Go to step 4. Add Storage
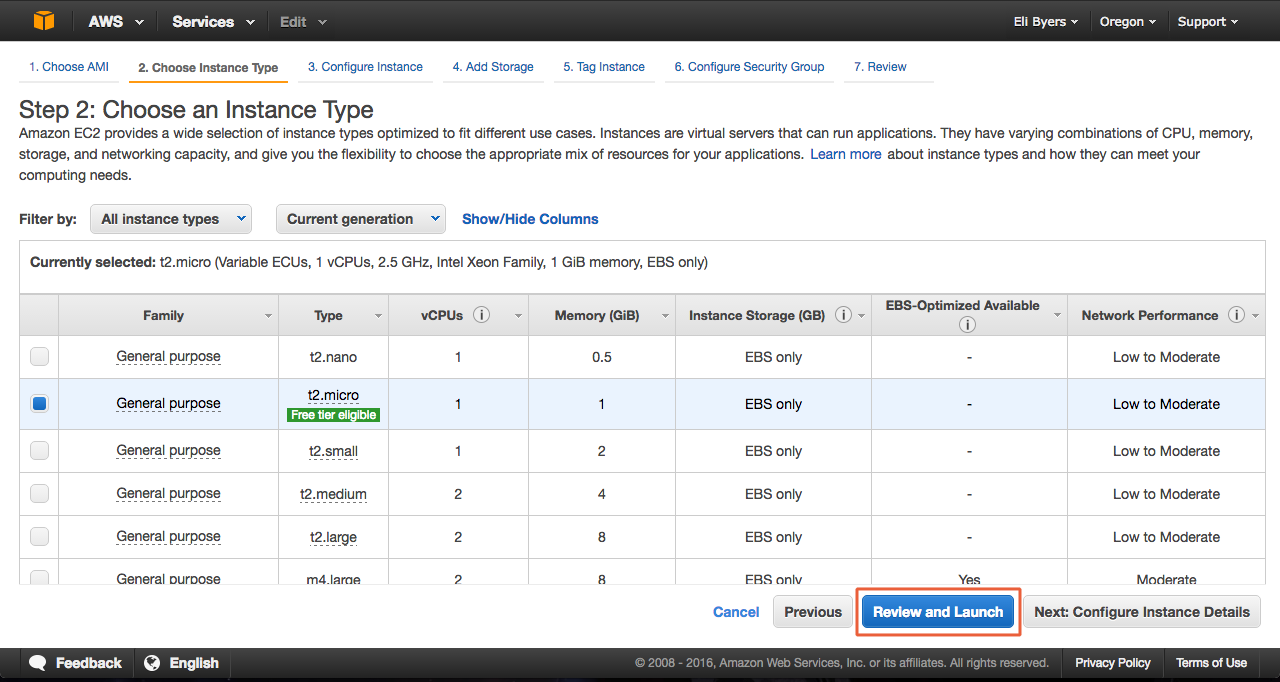Image resolution: width=1280 pixels, height=682 pixels. tap(493, 67)
